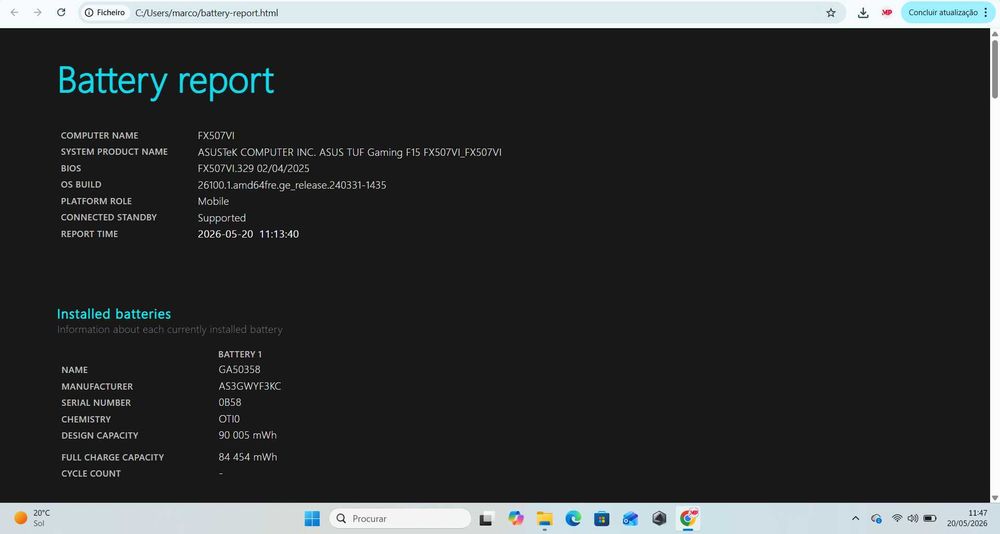Open File Explorer from the taskbar
Screen dimensions: 1000x534
(544, 518)
